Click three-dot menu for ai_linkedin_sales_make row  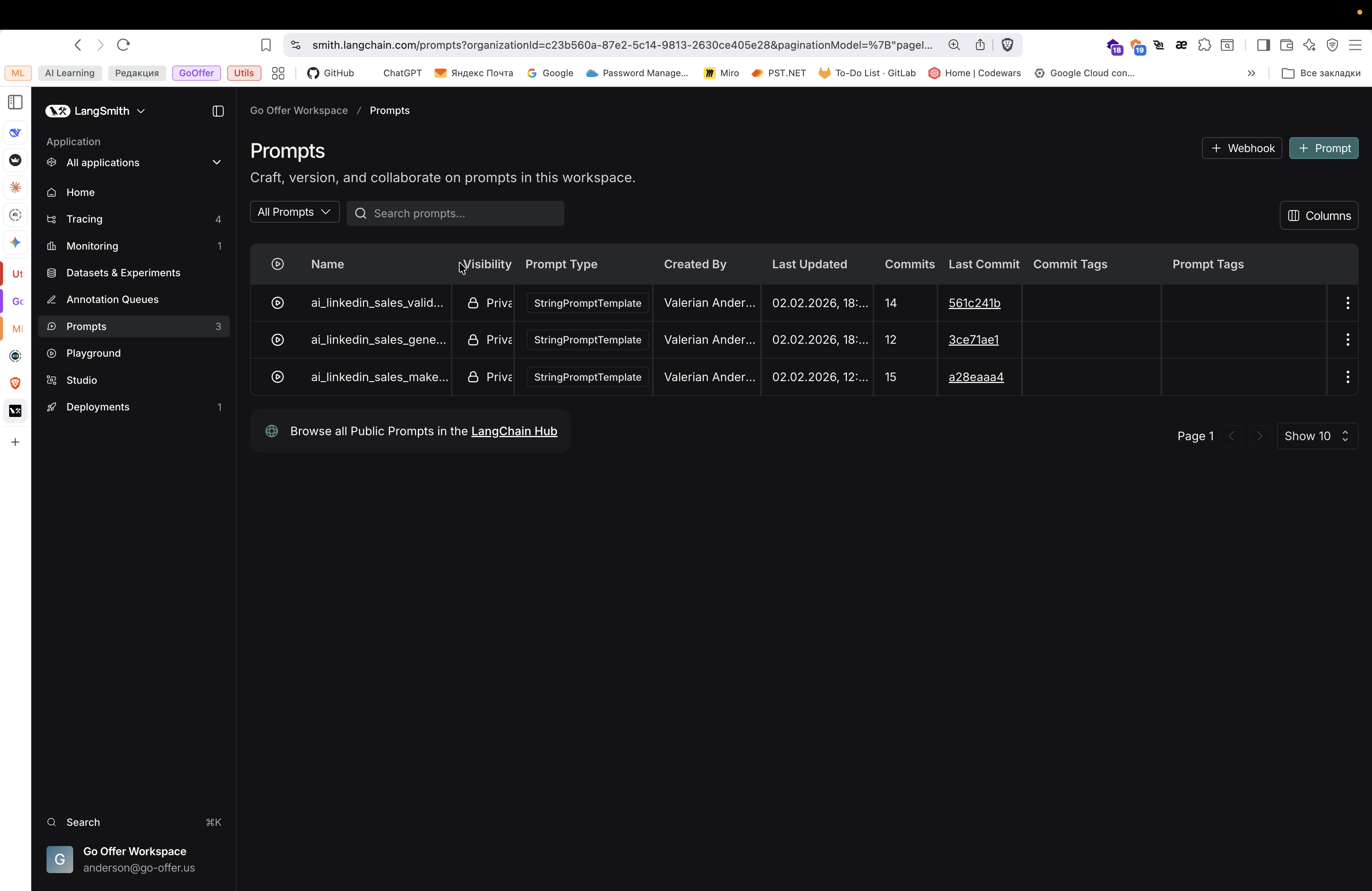pos(1347,377)
